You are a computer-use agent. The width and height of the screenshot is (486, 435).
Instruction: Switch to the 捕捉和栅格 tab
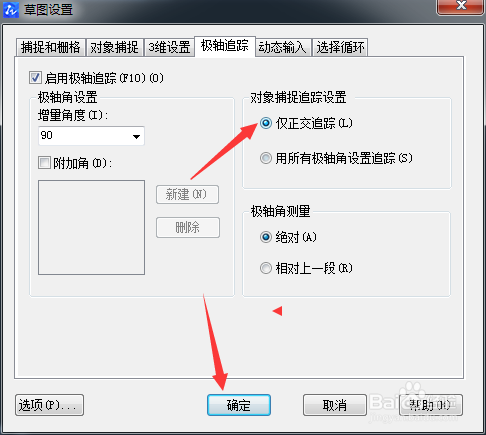(51, 47)
